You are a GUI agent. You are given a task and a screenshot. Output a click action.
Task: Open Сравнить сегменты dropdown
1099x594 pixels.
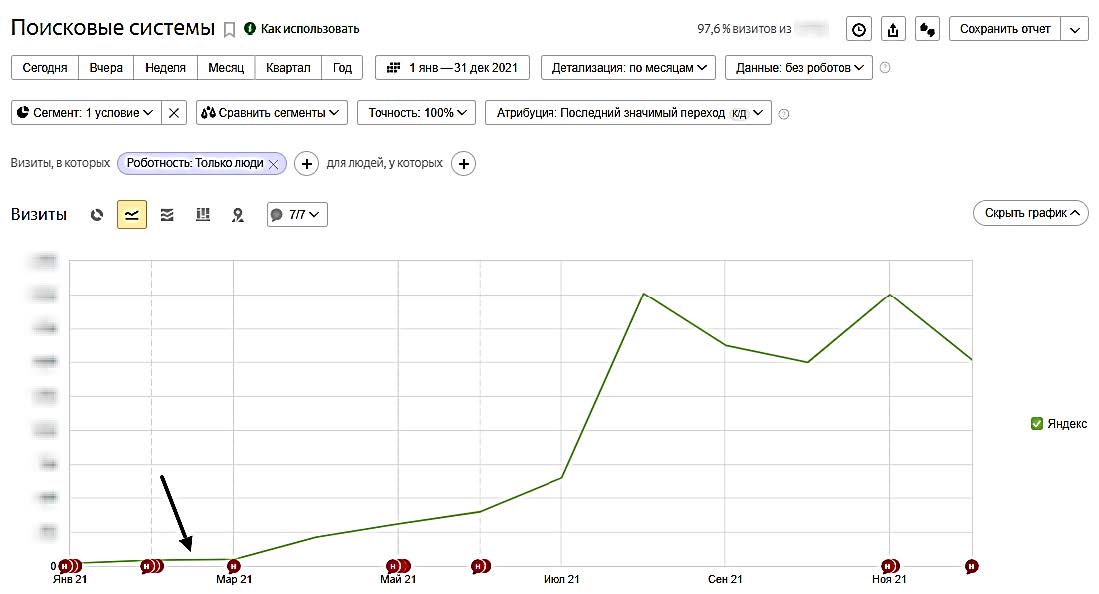[272, 113]
